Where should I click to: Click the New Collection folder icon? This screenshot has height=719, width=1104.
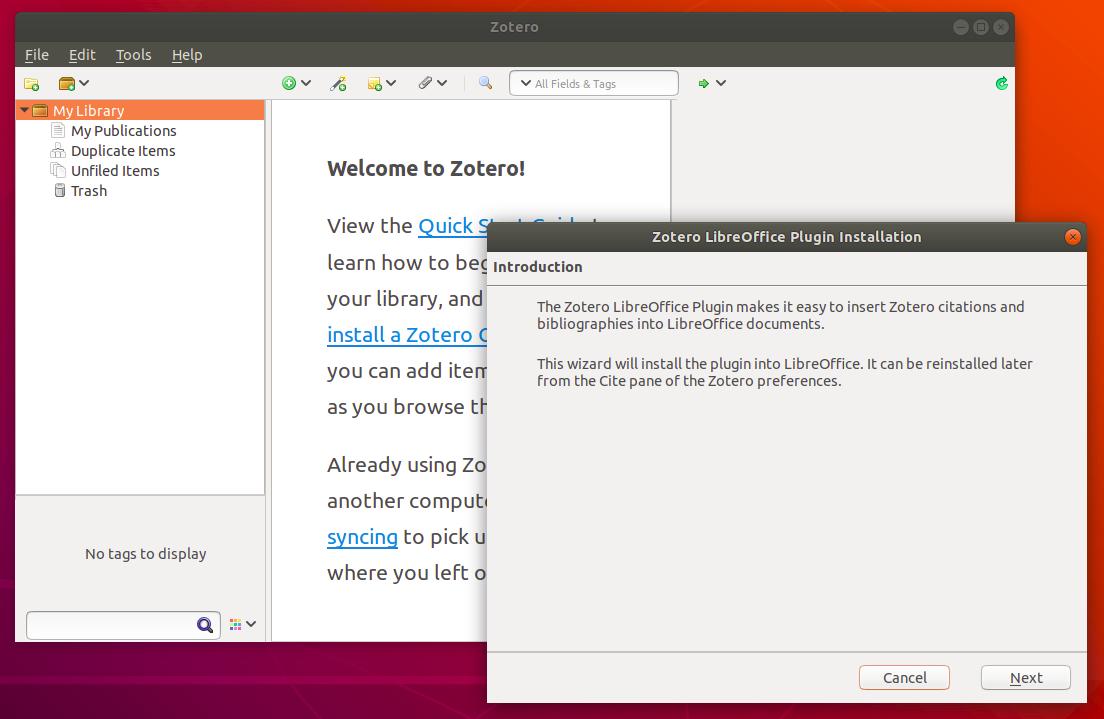32,84
